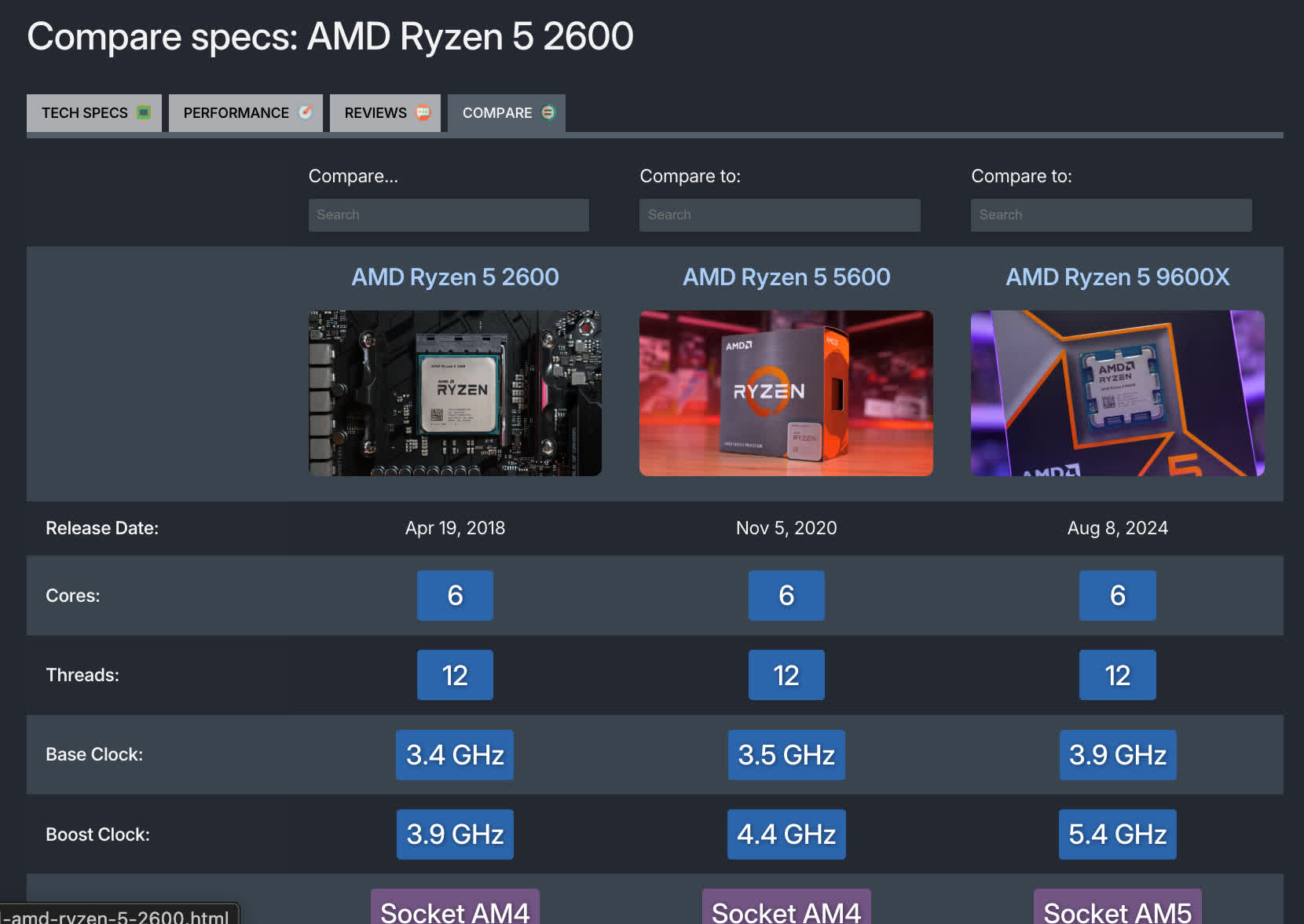The width and height of the screenshot is (1304, 924).
Task: Click the CPU chip icon on Tech Specs tab
Action: (144, 112)
